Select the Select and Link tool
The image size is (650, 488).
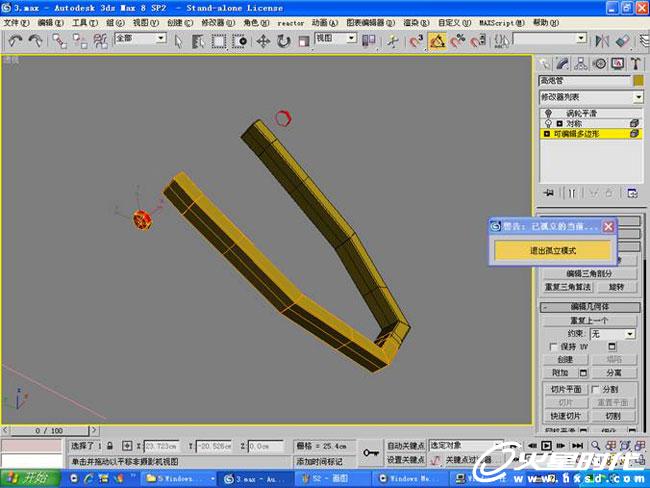point(59,41)
